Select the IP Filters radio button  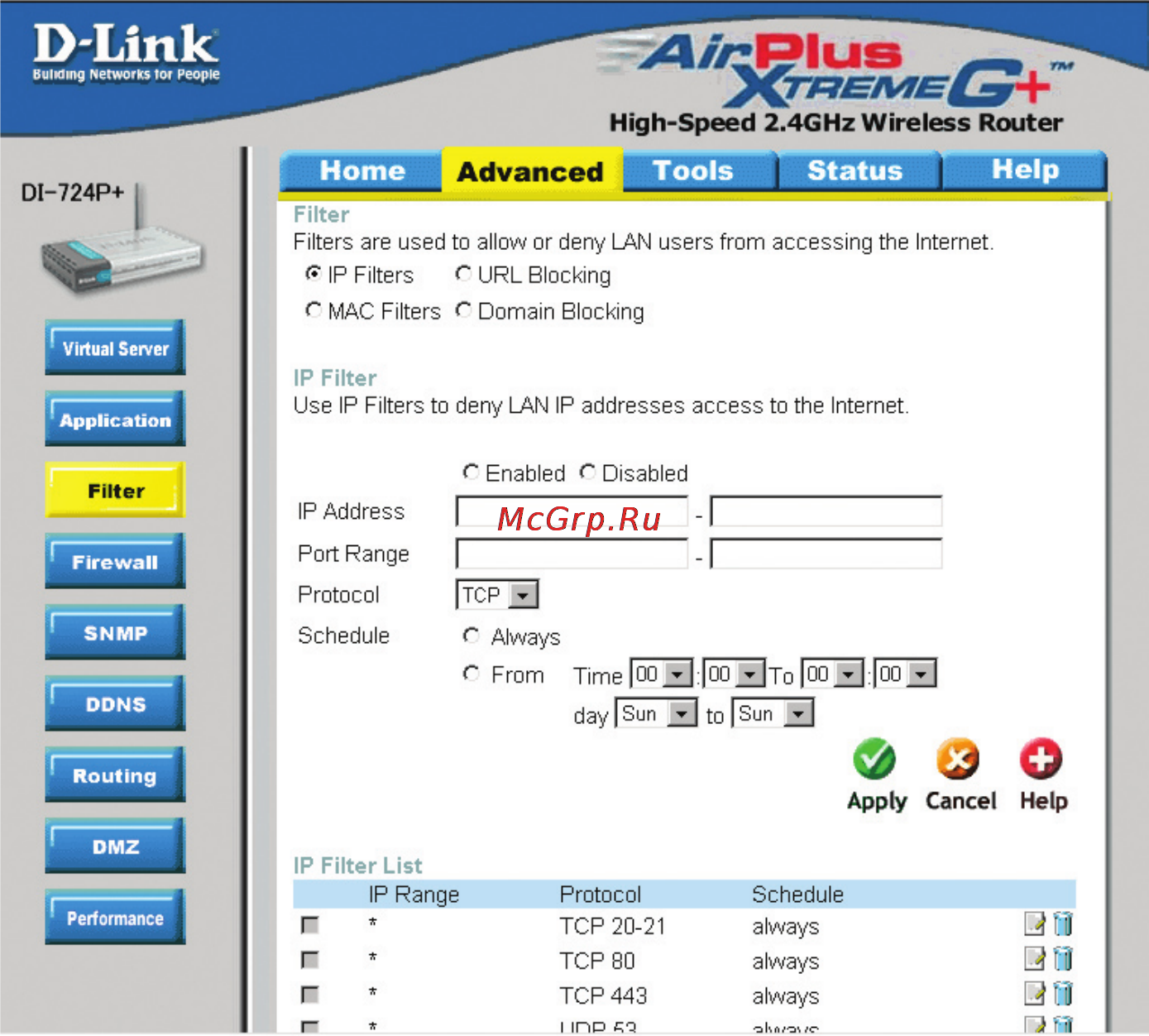(314, 273)
